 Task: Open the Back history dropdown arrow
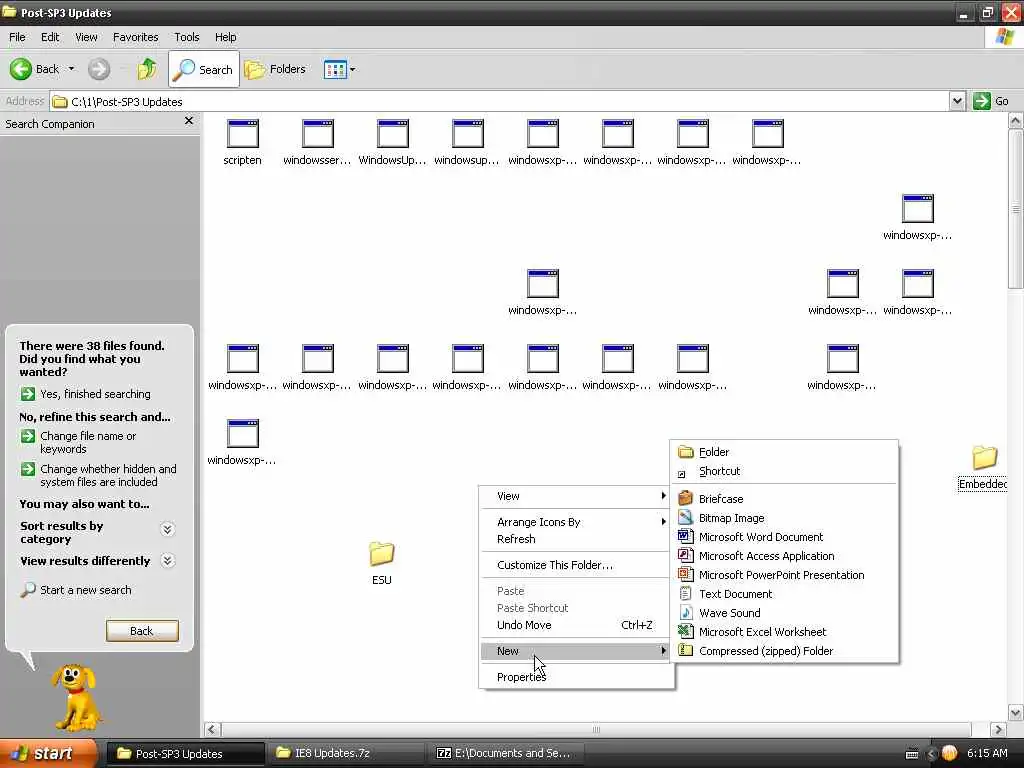[71, 69]
